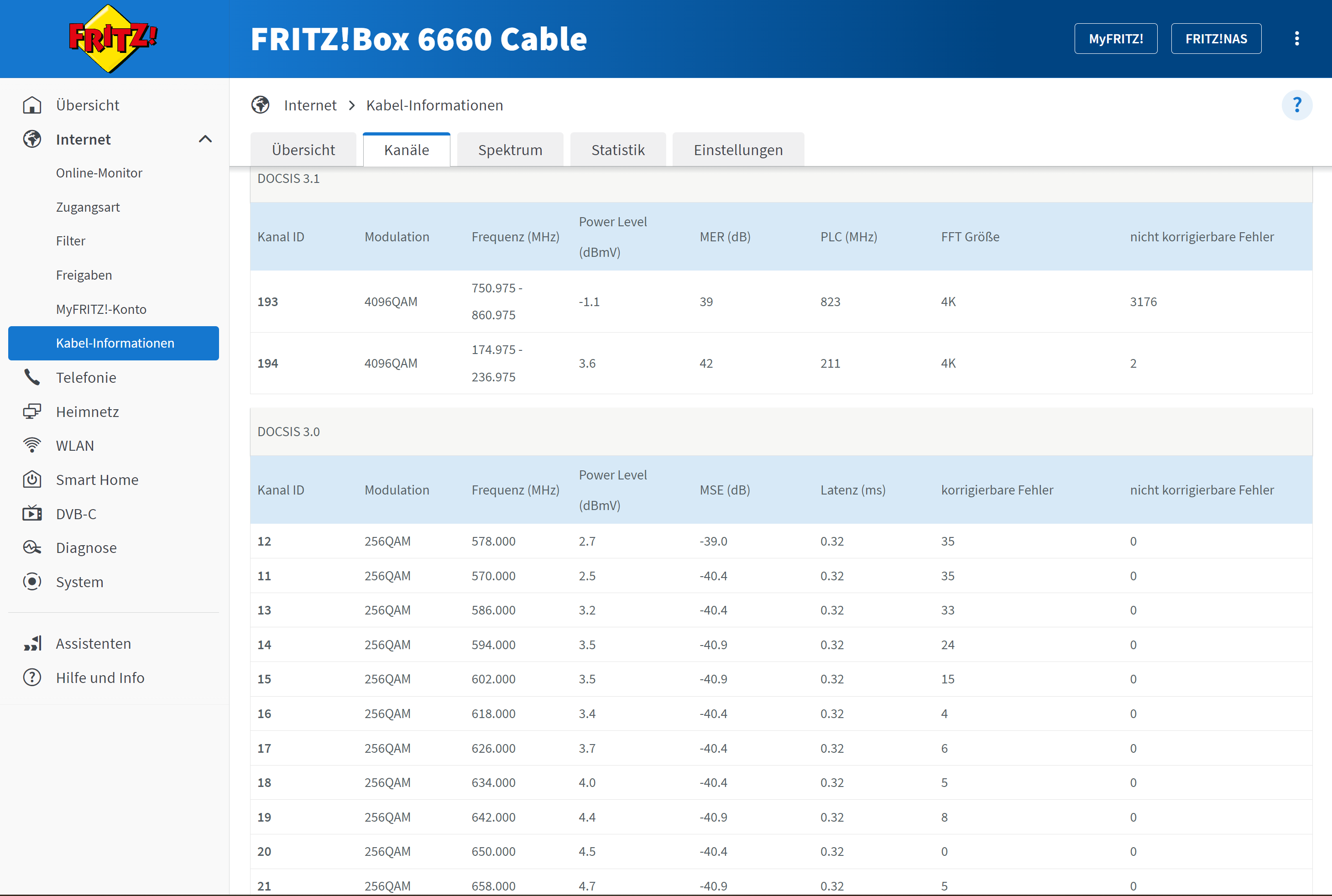Screen dimensions: 1332x896
Task: Click power level 4.0 in channel 18 row
Action: click(x=587, y=782)
